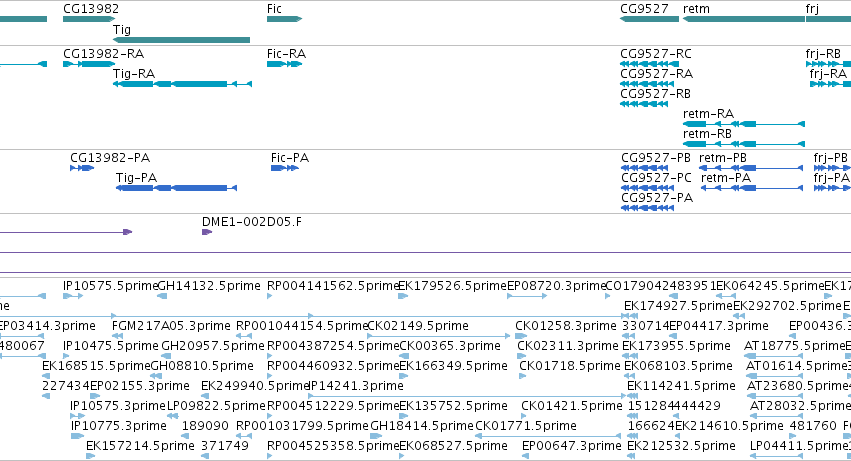Screen dimensions: 851x461
Task: Click EST IP10475.5prime
Action: click(x=111, y=346)
